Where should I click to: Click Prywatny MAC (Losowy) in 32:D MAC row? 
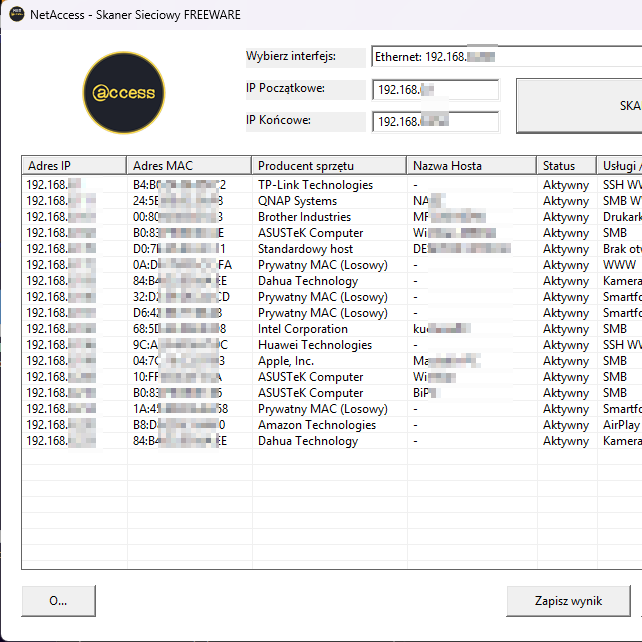pyautogui.click(x=323, y=297)
